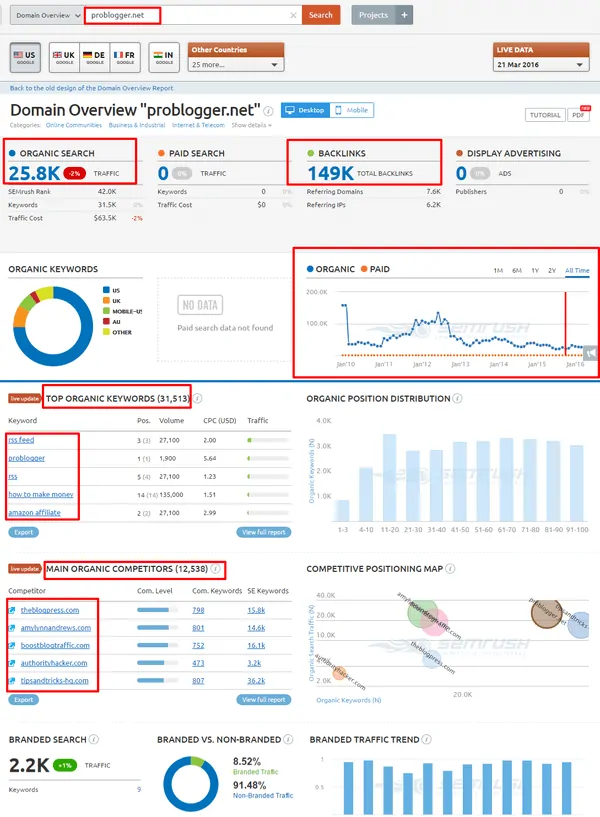Click the 11-20 bar in position distribution
This screenshot has width=600, height=817.
tap(390, 478)
